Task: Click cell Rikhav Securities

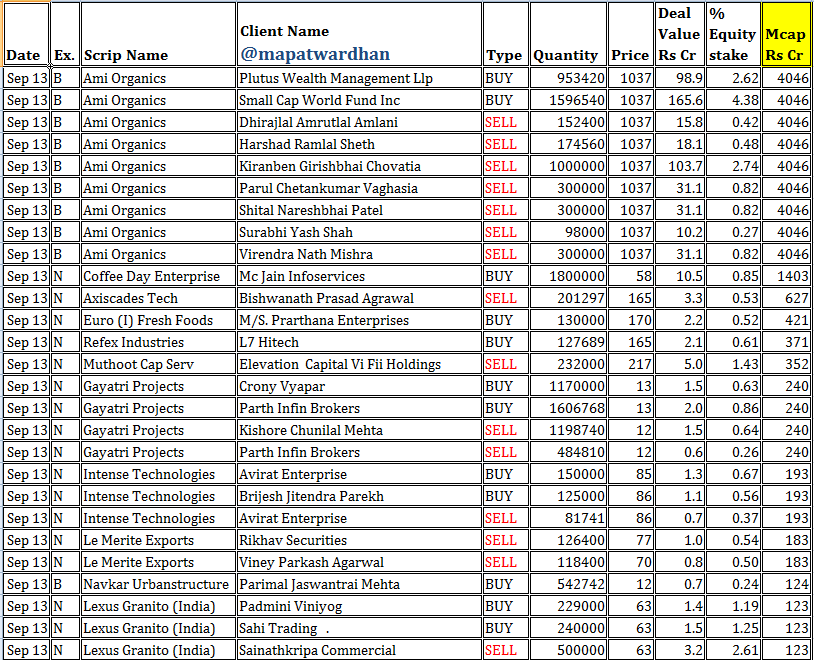Action: click(359, 540)
